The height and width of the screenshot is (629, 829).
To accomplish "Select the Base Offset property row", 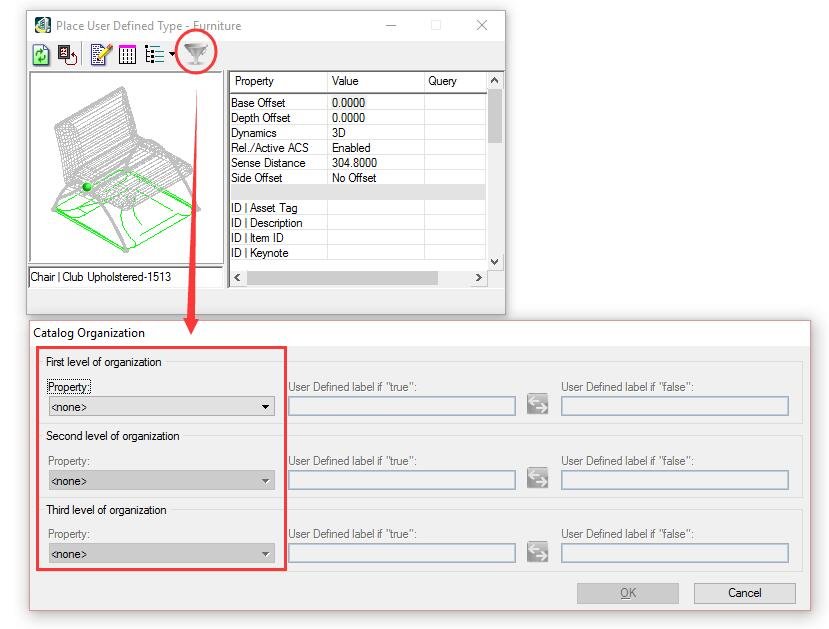I will click(x=358, y=103).
